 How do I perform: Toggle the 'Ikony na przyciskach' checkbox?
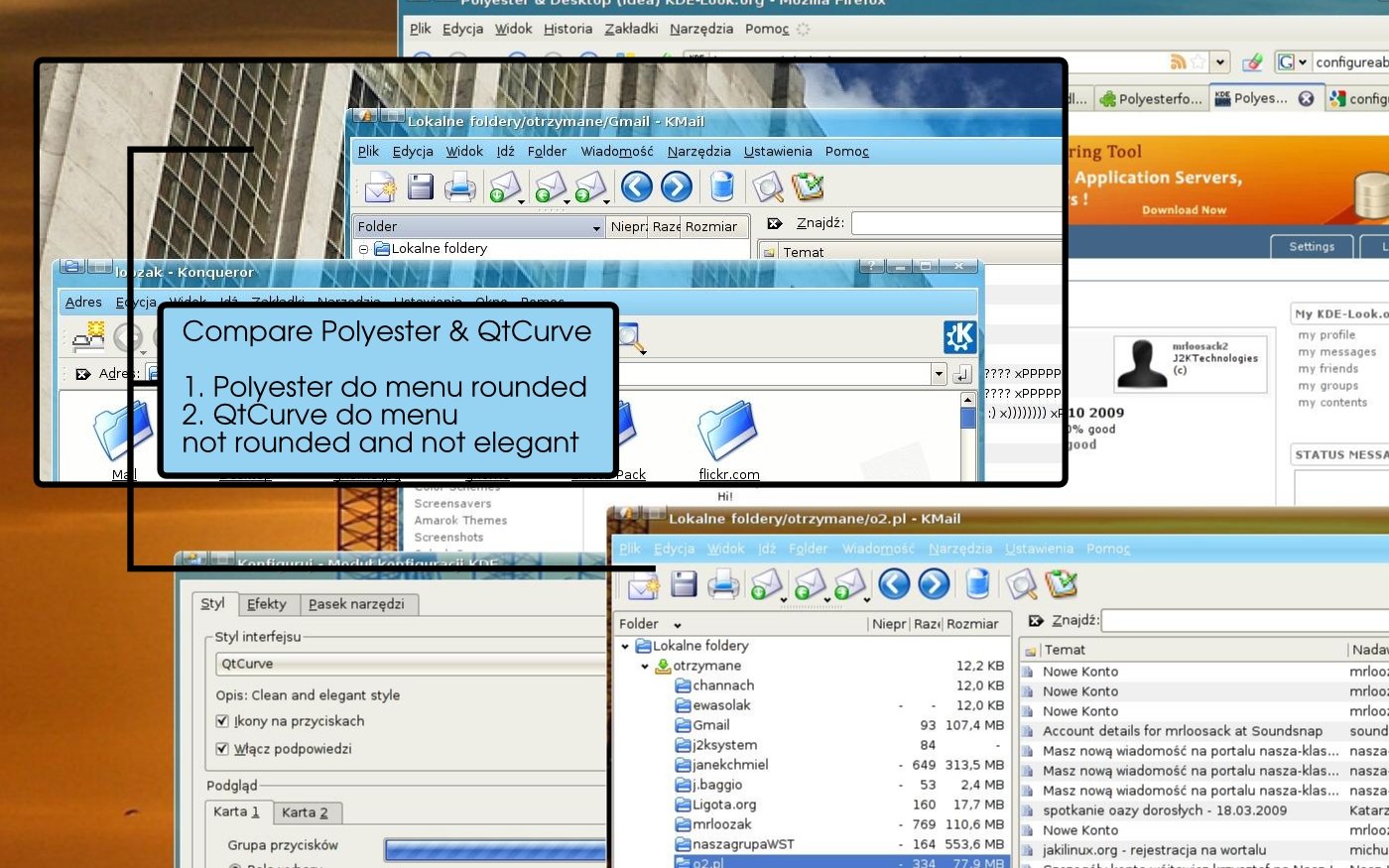222,721
